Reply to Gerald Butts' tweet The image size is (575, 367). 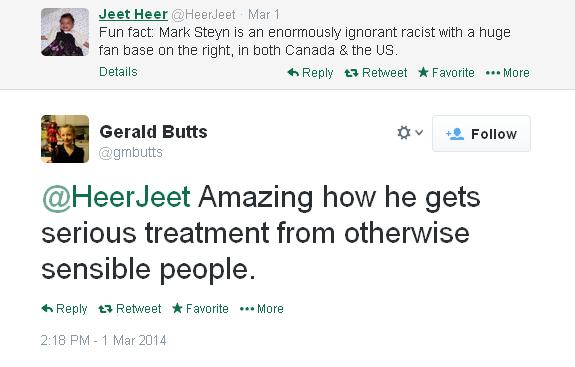pos(64,309)
